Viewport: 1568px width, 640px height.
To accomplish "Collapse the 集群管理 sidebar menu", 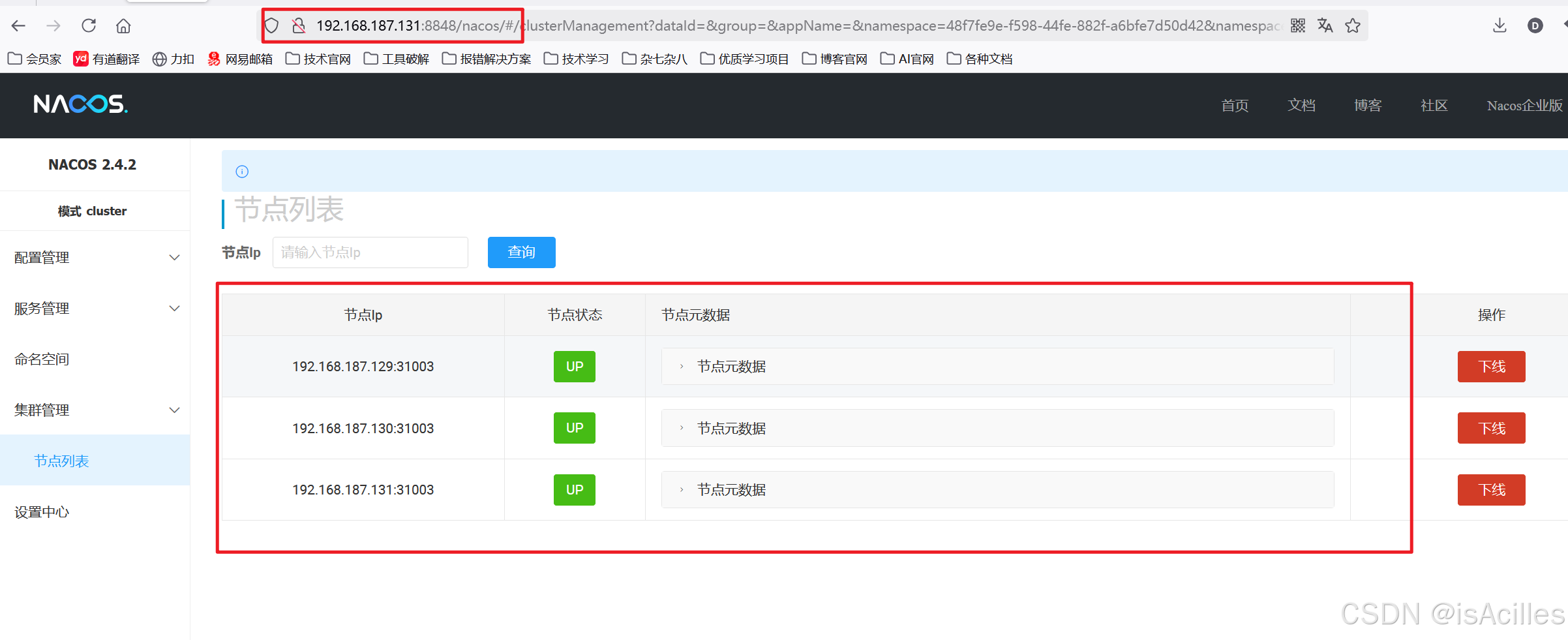I will (x=95, y=410).
